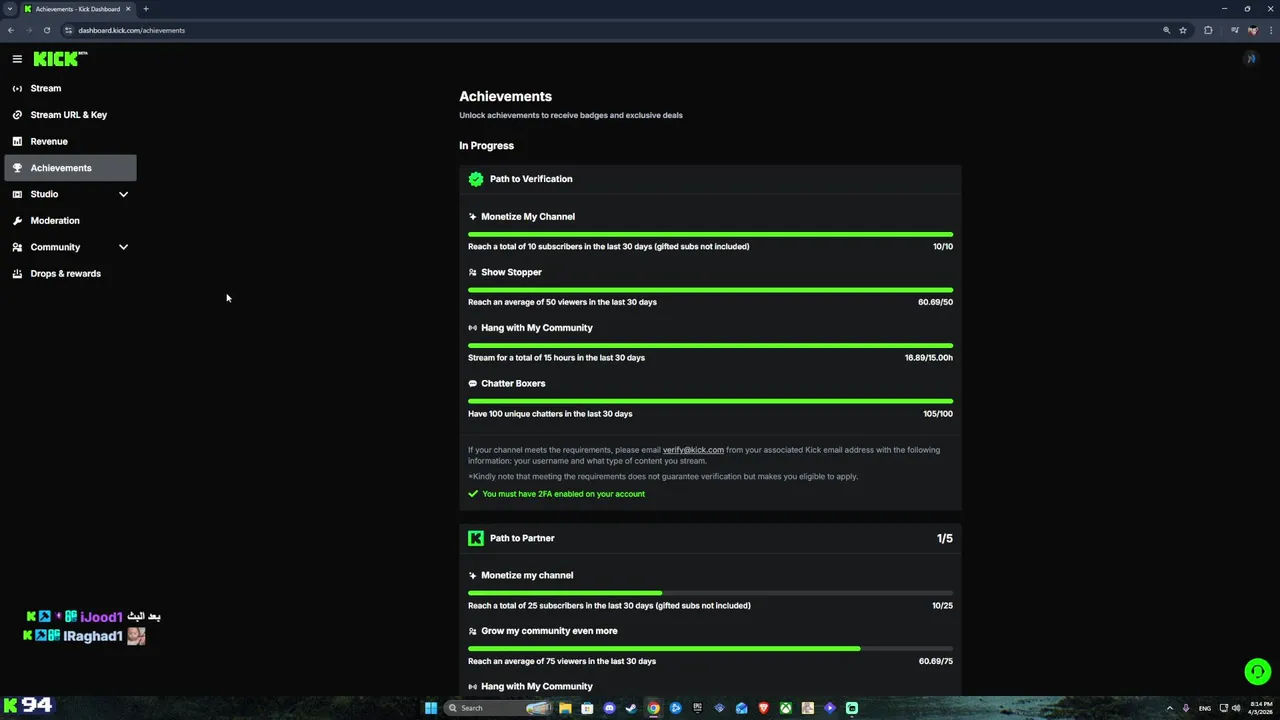The image size is (1280, 720).
Task: Go to Revenue in the sidebar
Action: [x=70, y=141]
